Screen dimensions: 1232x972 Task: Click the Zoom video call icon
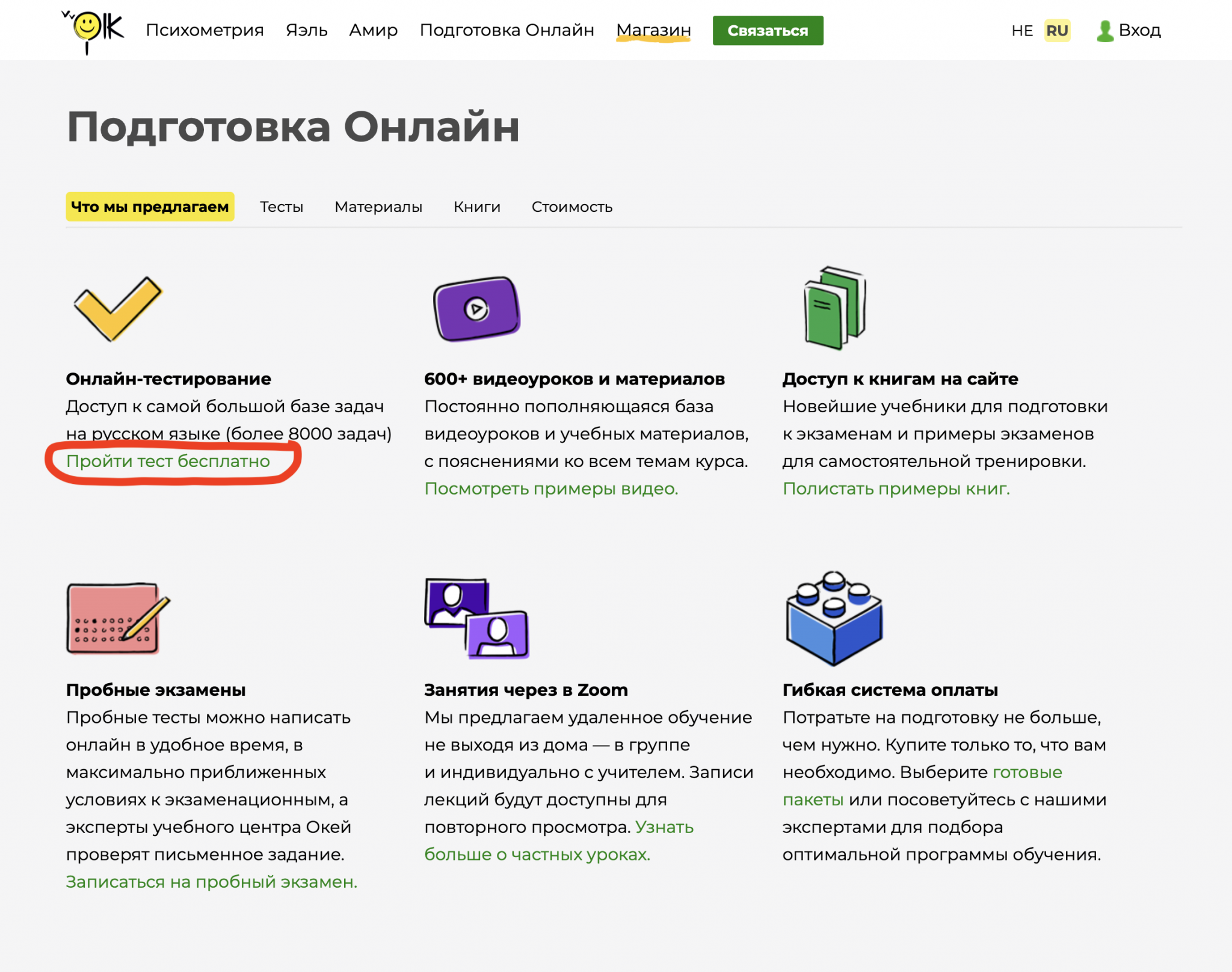tap(476, 618)
